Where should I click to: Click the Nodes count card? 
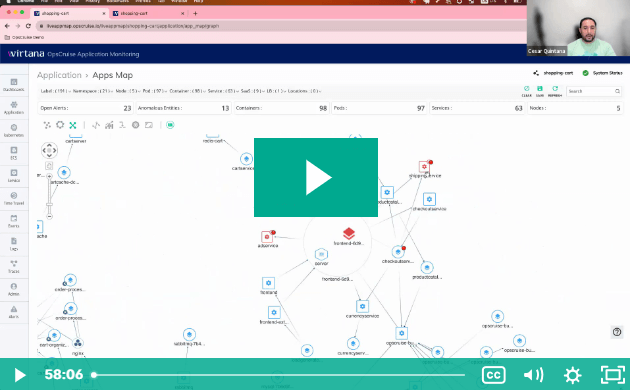point(575,108)
